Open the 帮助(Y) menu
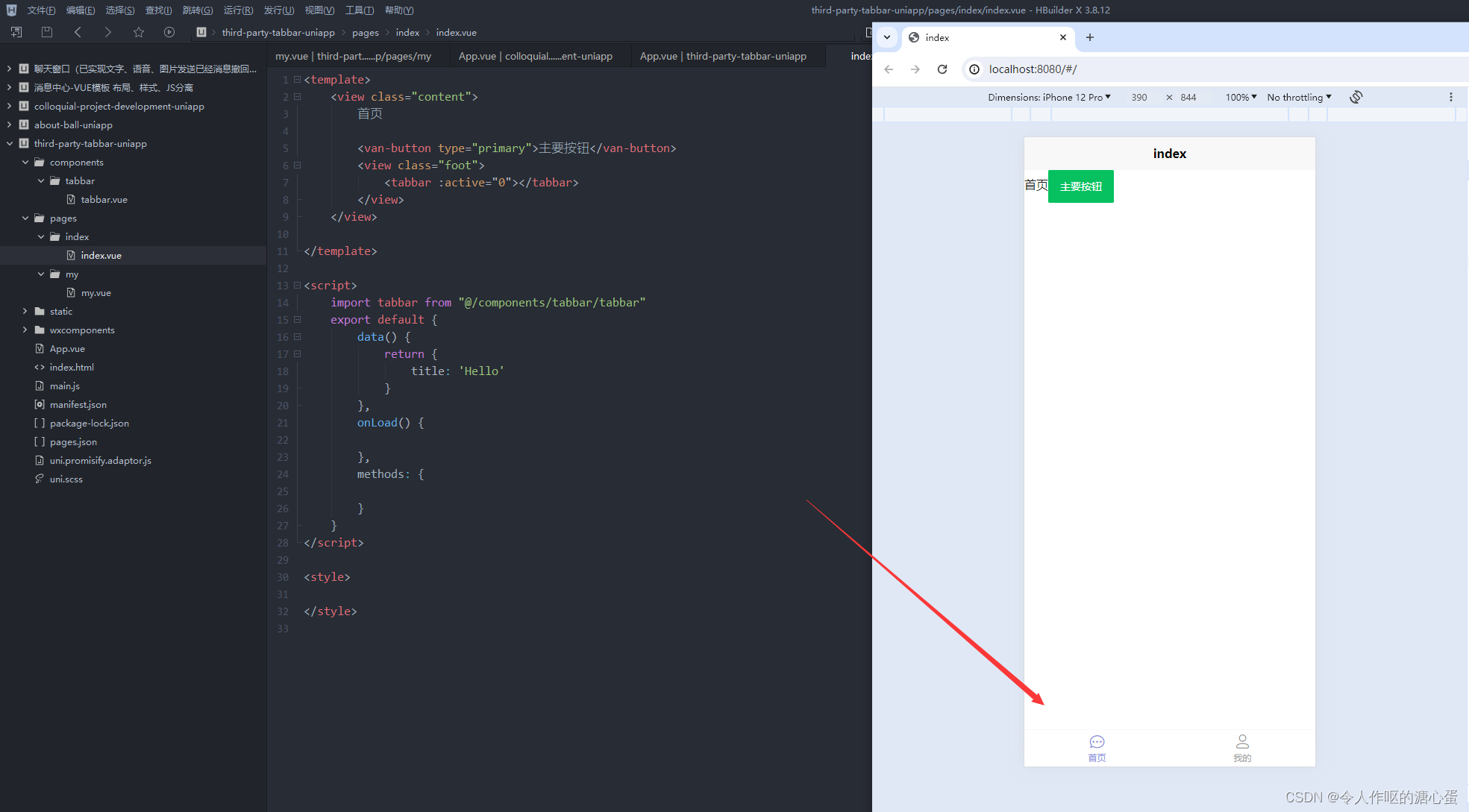The image size is (1469, 812). pyautogui.click(x=399, y=10)
